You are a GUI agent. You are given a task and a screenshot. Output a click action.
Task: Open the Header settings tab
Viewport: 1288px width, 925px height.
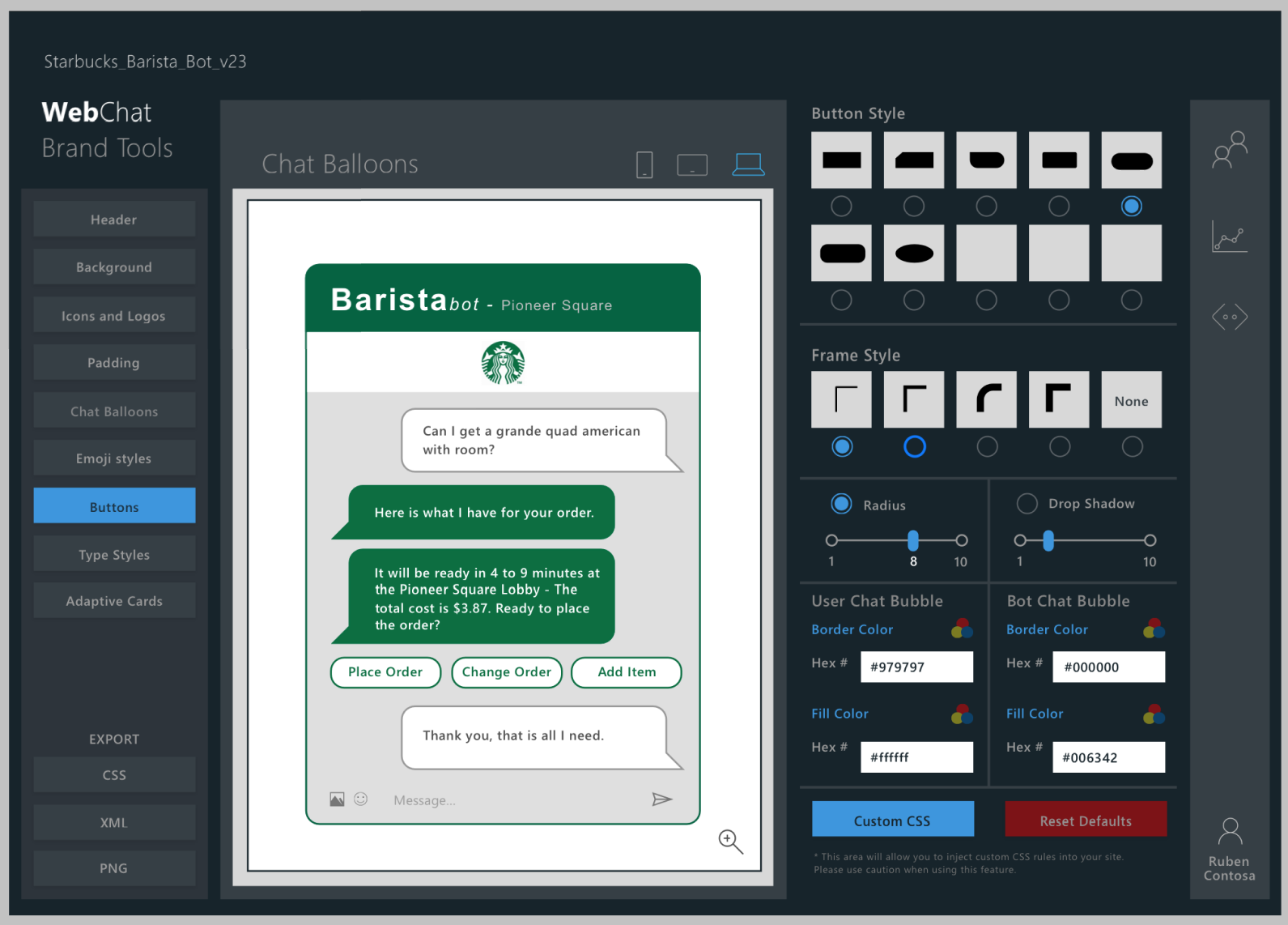[114, 220]
